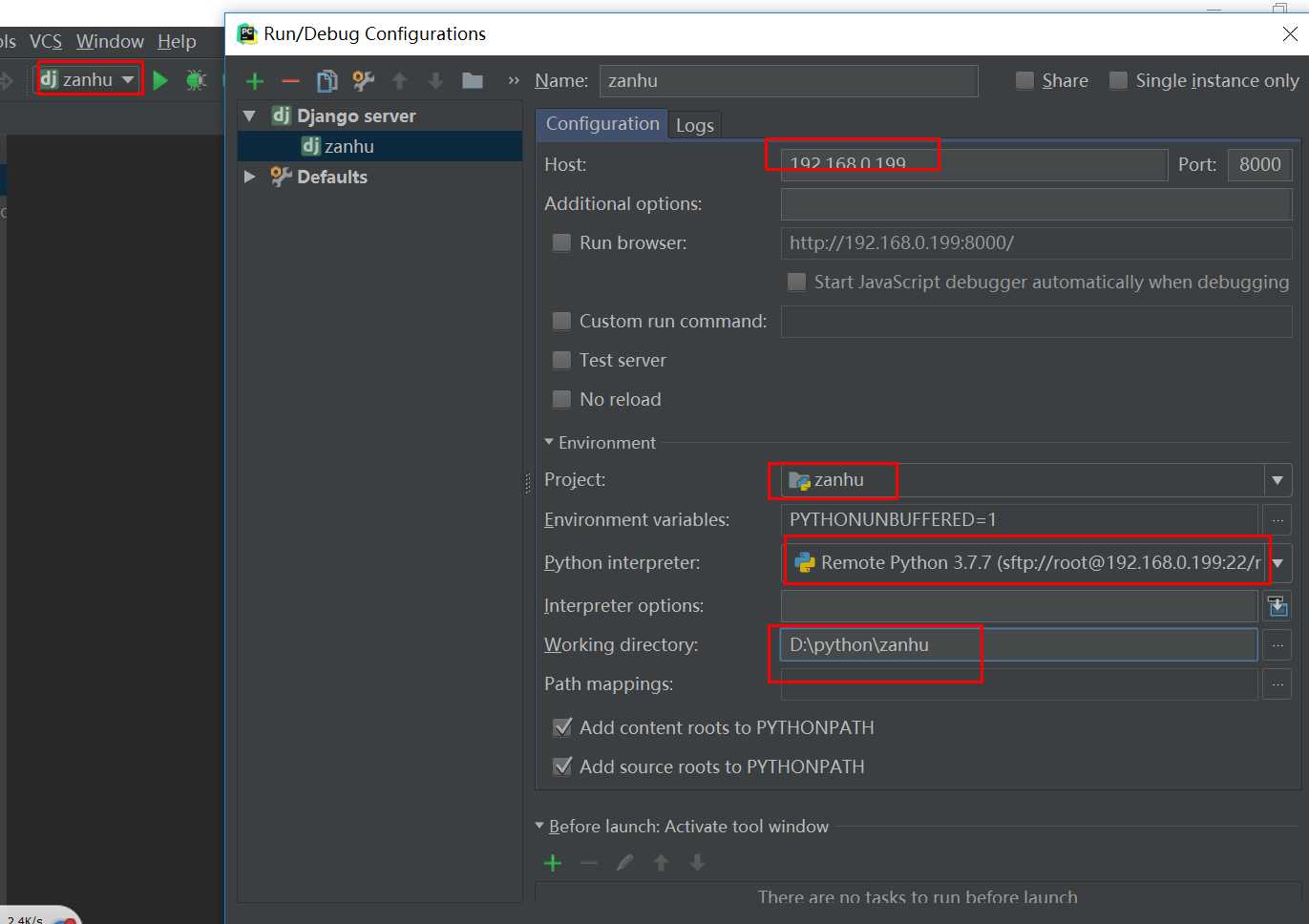This screenshot has height=924, width=1309.
Task: Create new folder icon in the configurations toolbar
Action: point(473,81)
